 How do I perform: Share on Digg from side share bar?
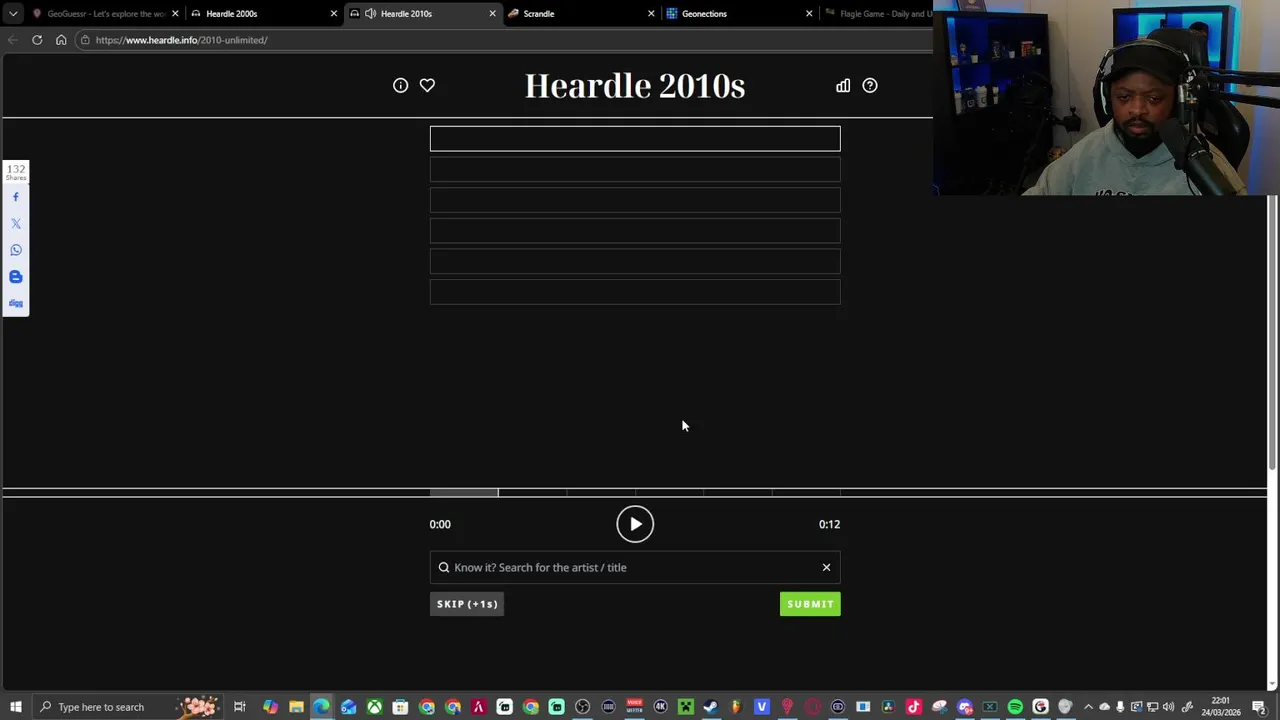(x=16, y=303)
